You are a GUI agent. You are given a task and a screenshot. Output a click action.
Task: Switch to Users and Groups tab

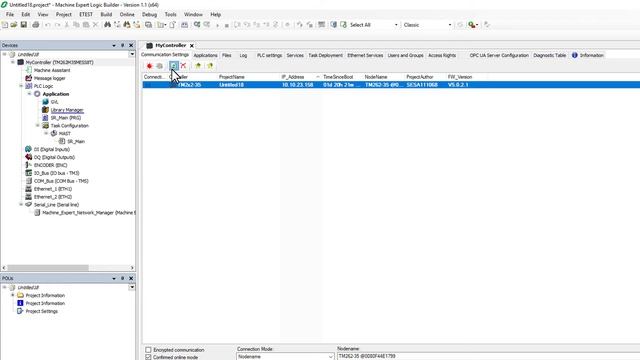pos(405,55)
